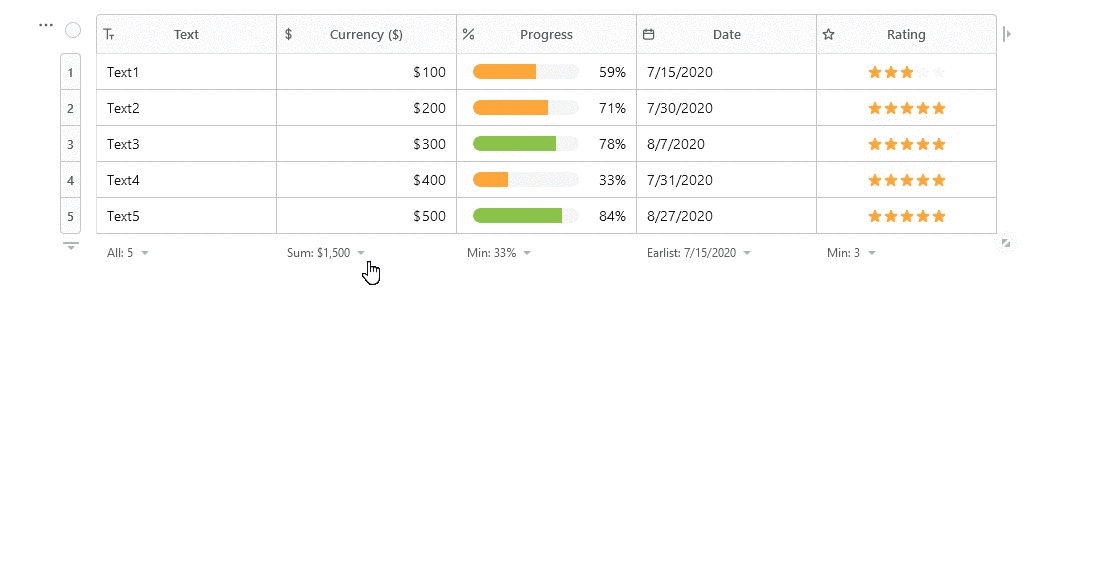Click the $500 currency cell
Screen dimensions: 1109x568
click(x=366, y=216)
